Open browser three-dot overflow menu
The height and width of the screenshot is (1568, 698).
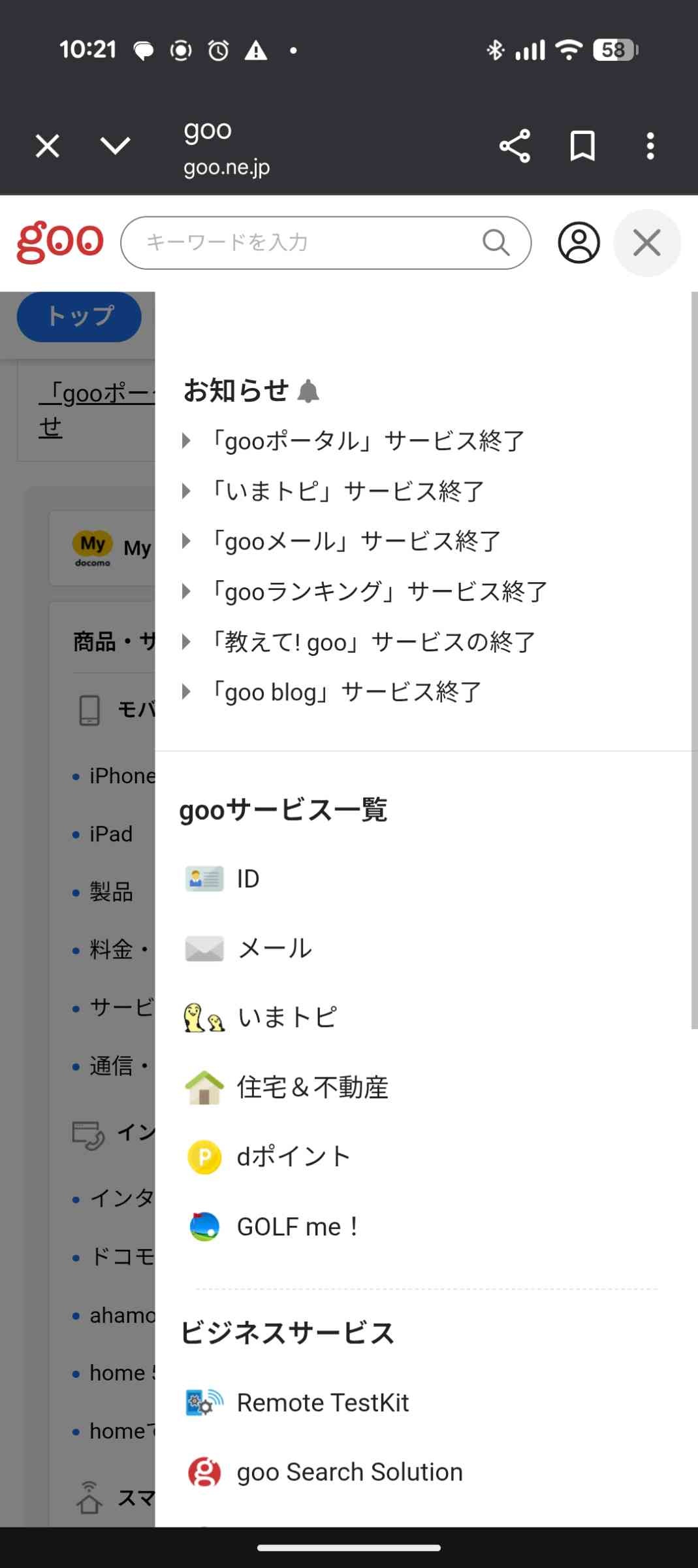(650, 146)
